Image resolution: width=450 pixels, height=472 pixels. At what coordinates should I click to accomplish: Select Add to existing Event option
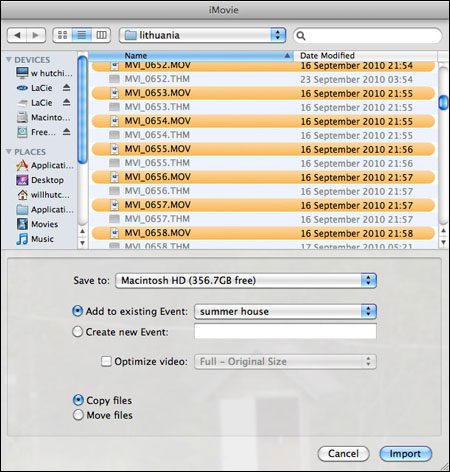tap(77, 311)
